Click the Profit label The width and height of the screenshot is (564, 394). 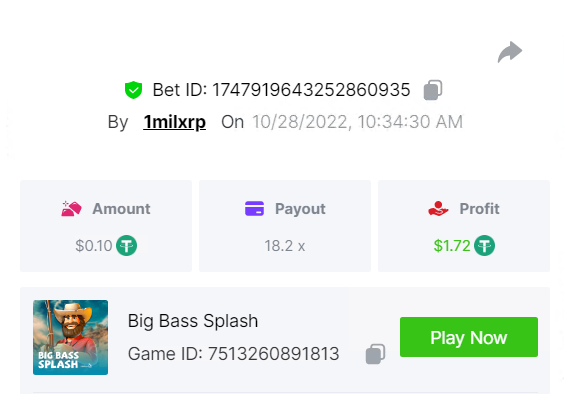(479, 209)
